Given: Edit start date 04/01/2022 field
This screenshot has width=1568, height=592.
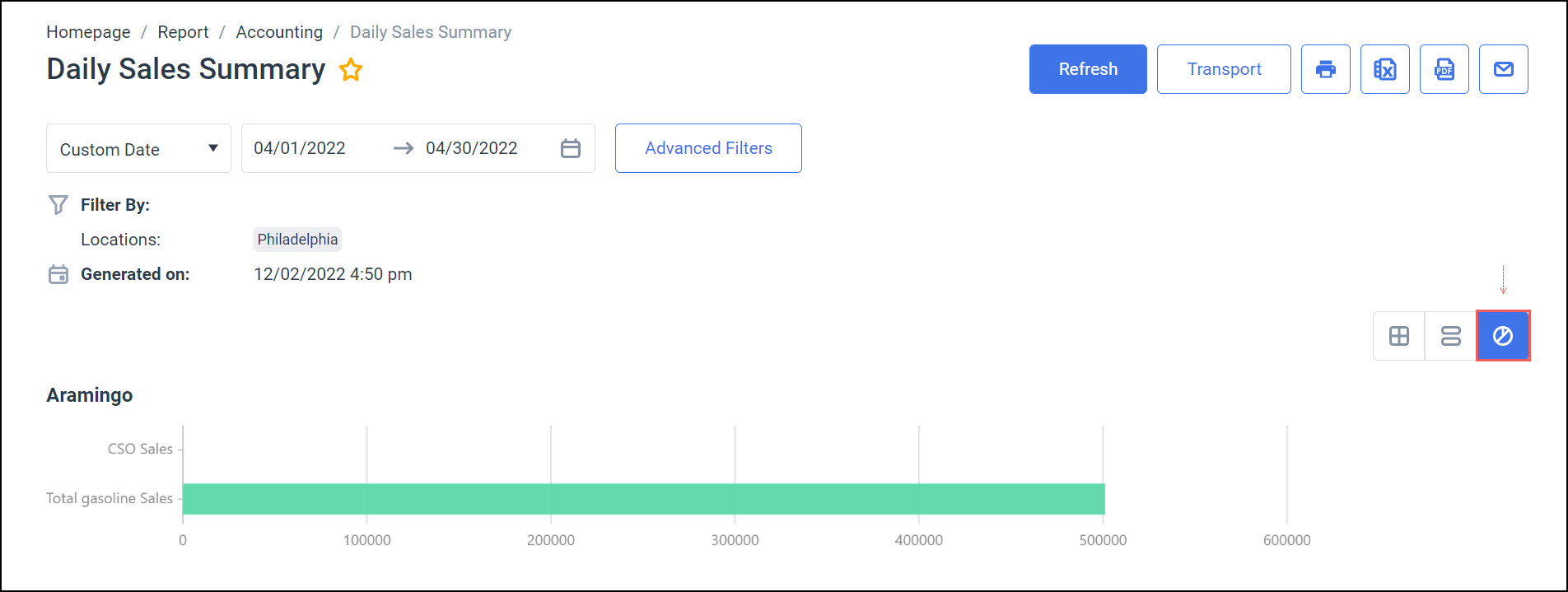Looking at the screenshot, I should 300,148.
